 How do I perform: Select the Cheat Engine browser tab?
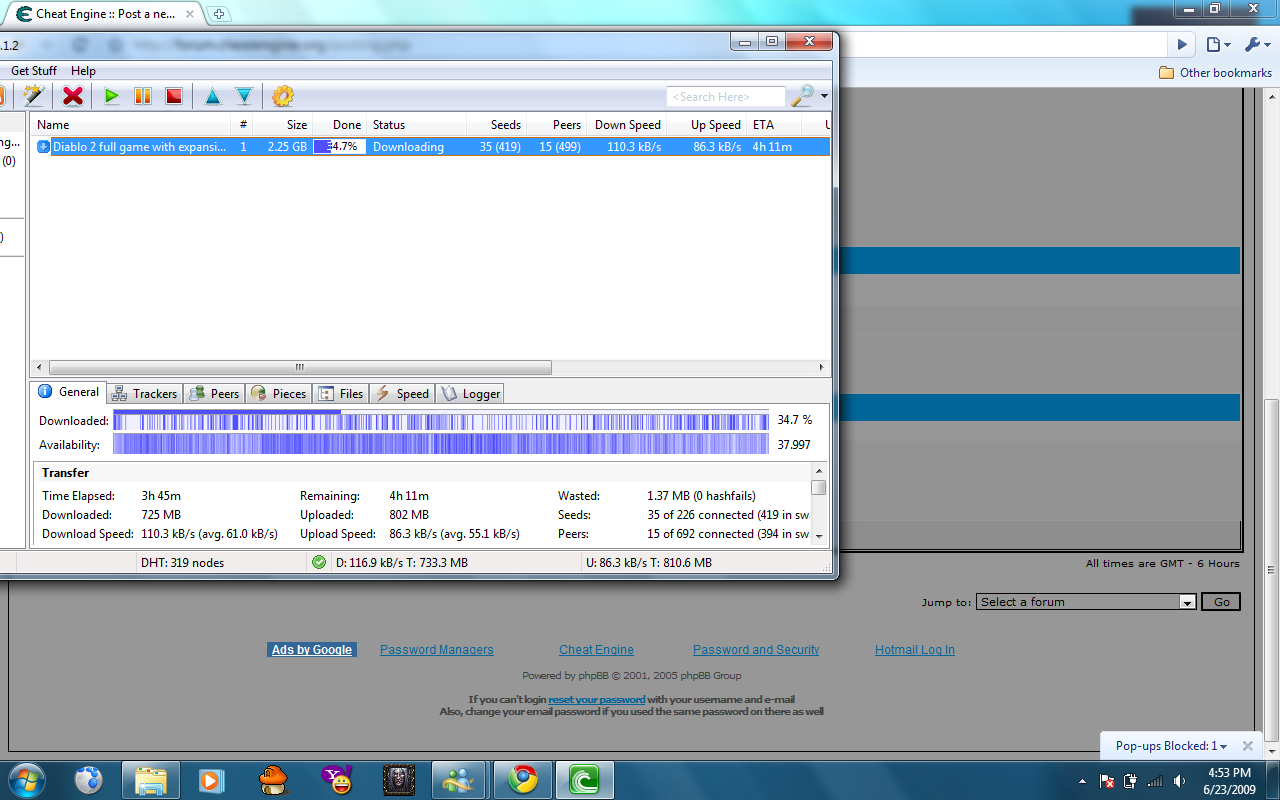[x=105, y=14]
